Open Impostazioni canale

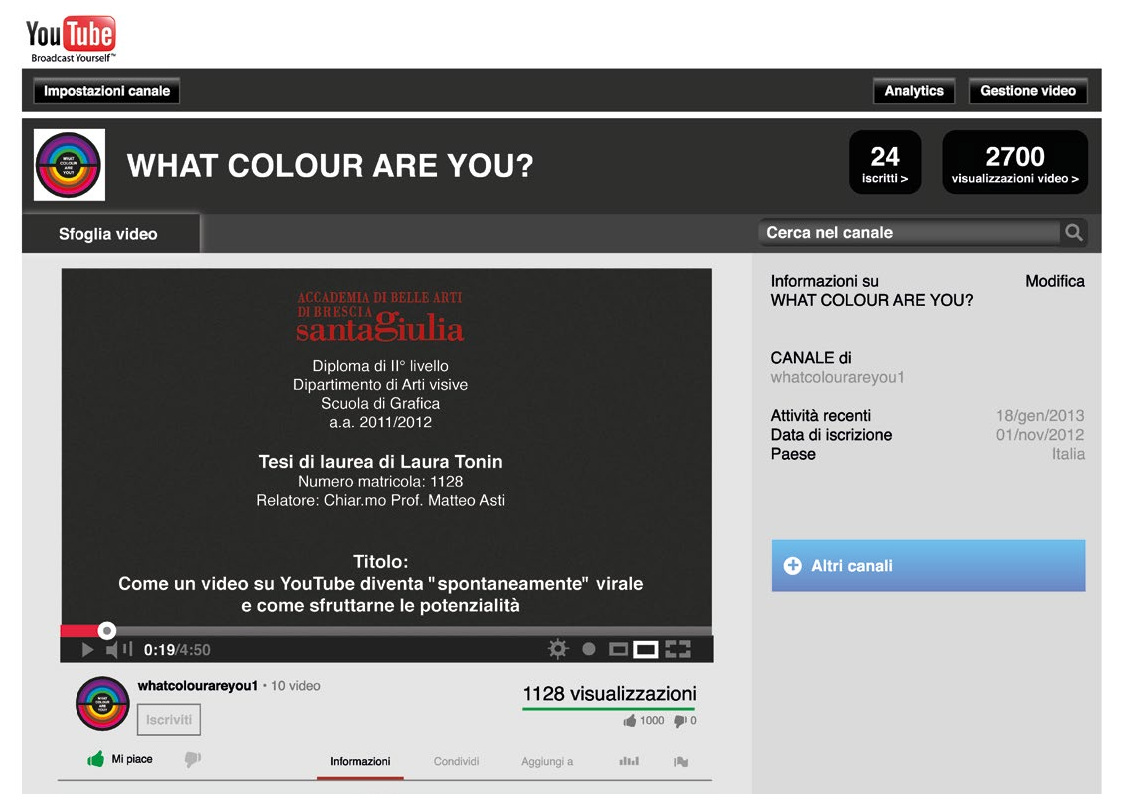pyautogui.click(x=107, y=91)
